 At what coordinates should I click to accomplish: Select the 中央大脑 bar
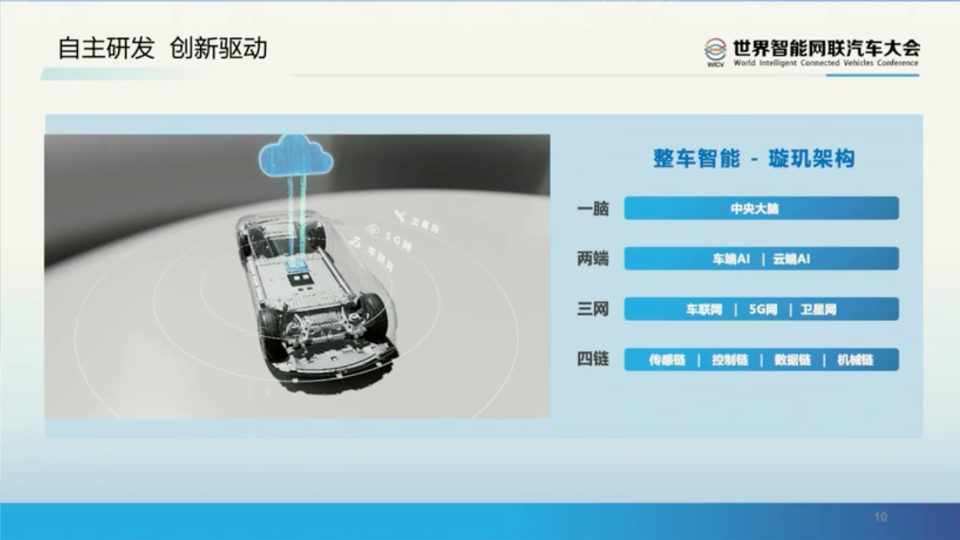761,208
